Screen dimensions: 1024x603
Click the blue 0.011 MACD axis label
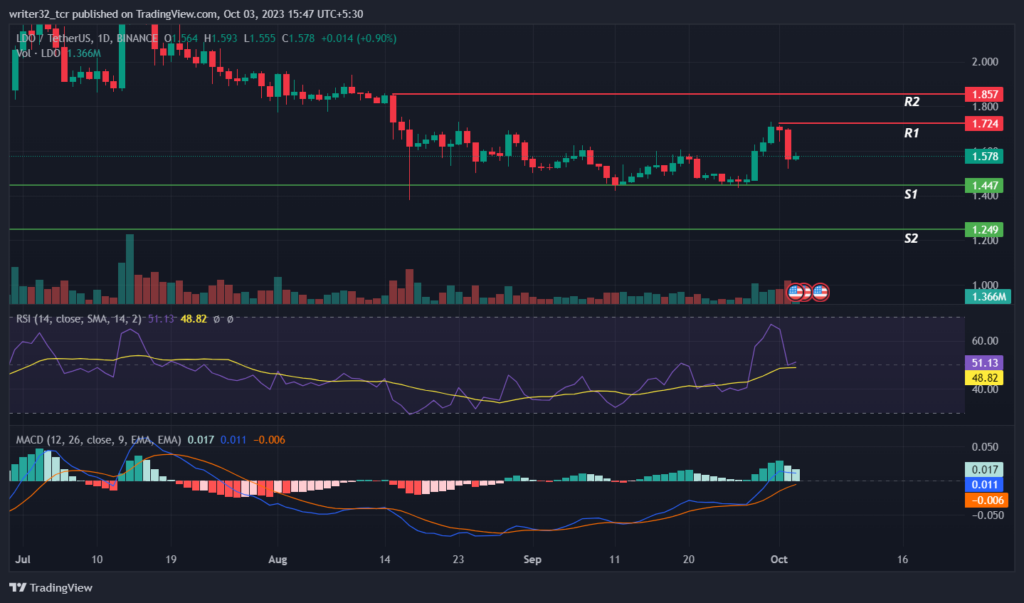click(x=984, y=485)
